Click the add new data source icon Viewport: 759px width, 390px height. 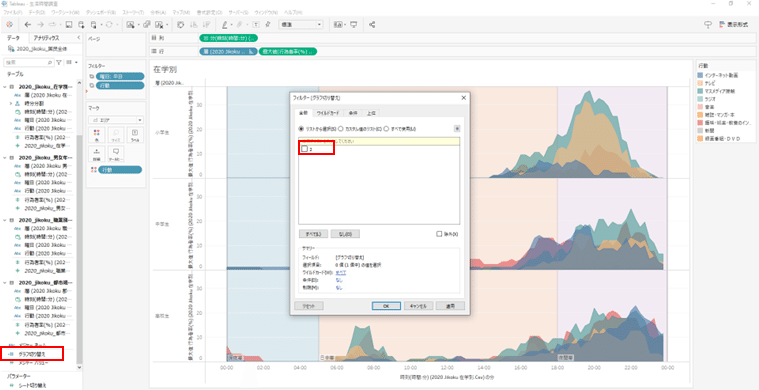(x=81, y=24)
